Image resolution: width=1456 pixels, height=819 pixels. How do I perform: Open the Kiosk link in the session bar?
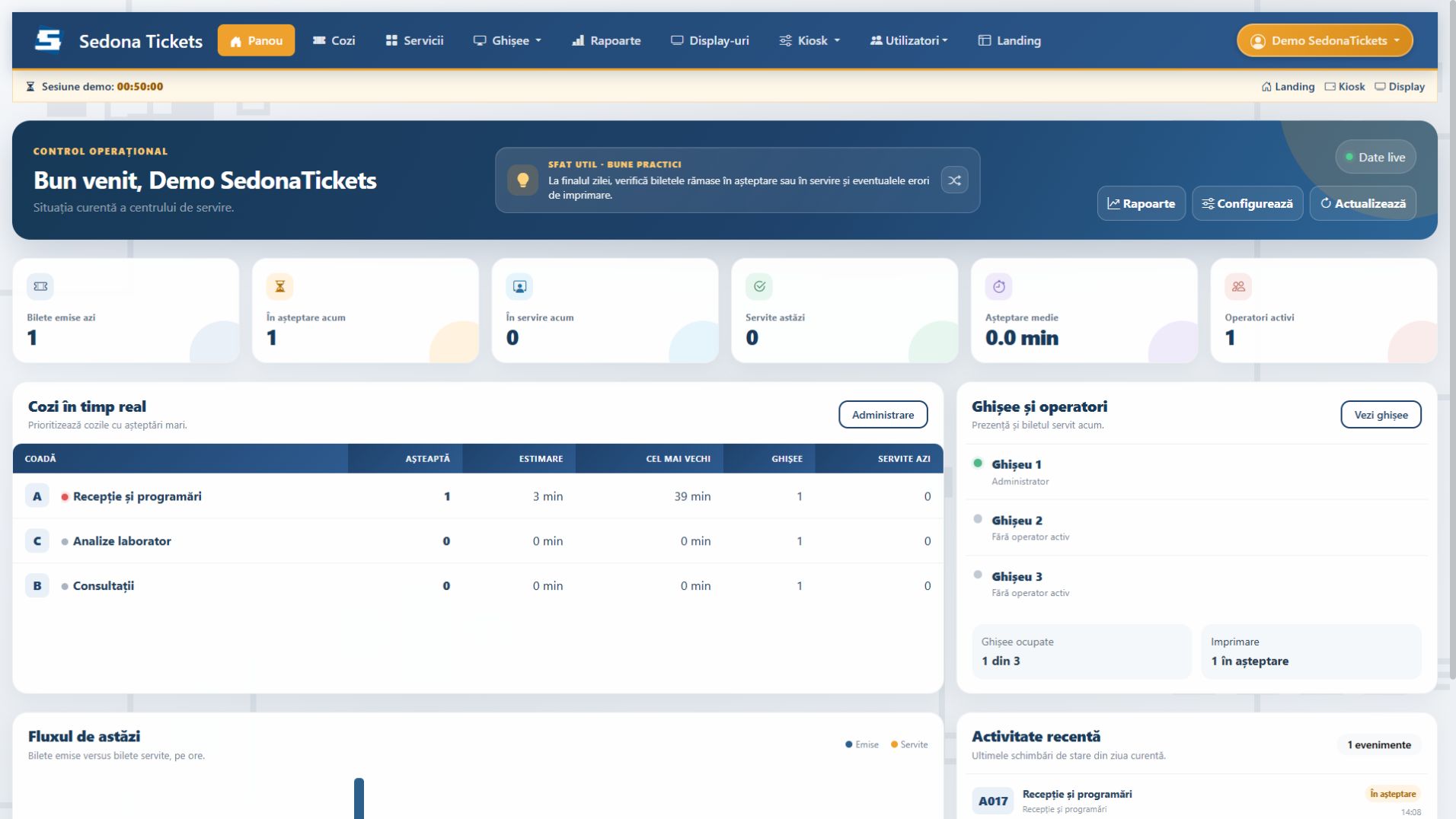click(x=1345, y=86)
